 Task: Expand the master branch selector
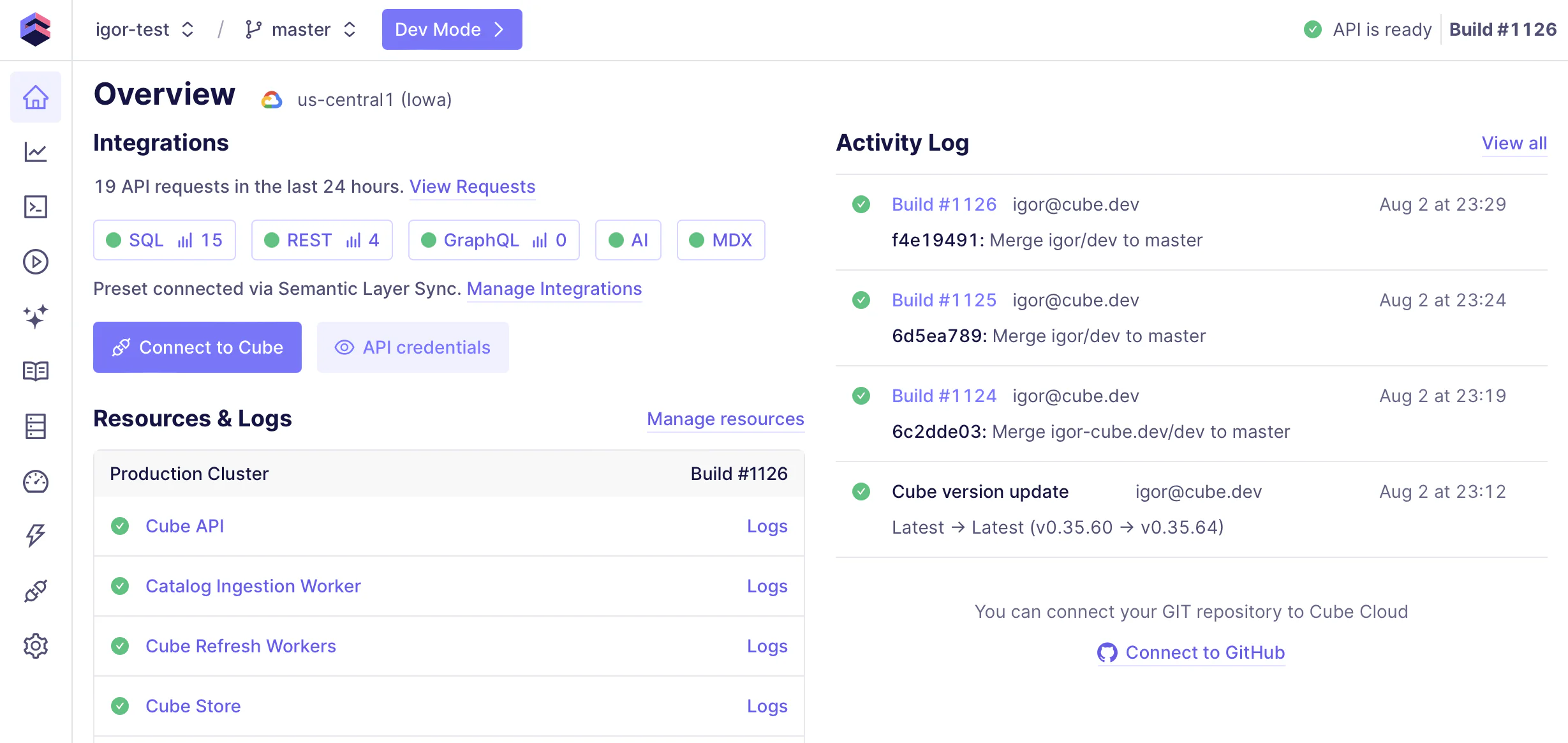coord(301,29)
